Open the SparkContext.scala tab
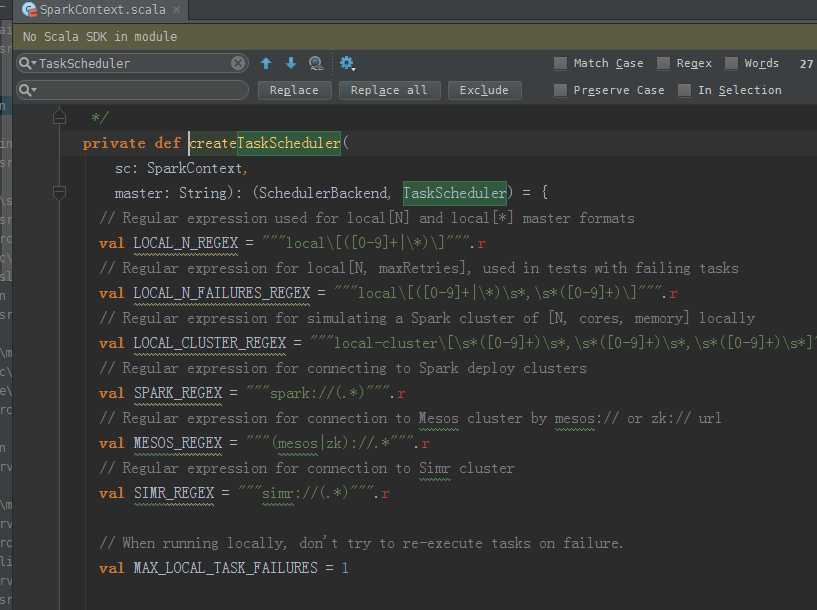Screen dimensions: 817x610 tap(102, 9)
